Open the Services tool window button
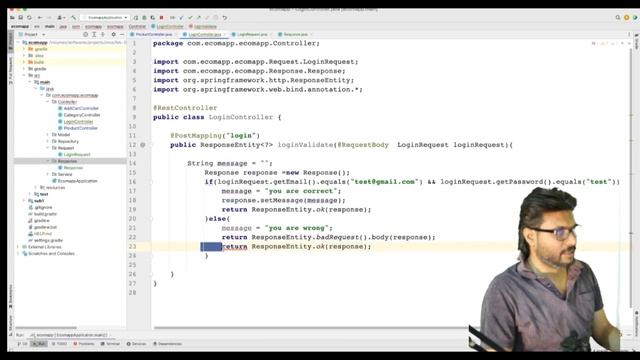 [x=136, y=344]
